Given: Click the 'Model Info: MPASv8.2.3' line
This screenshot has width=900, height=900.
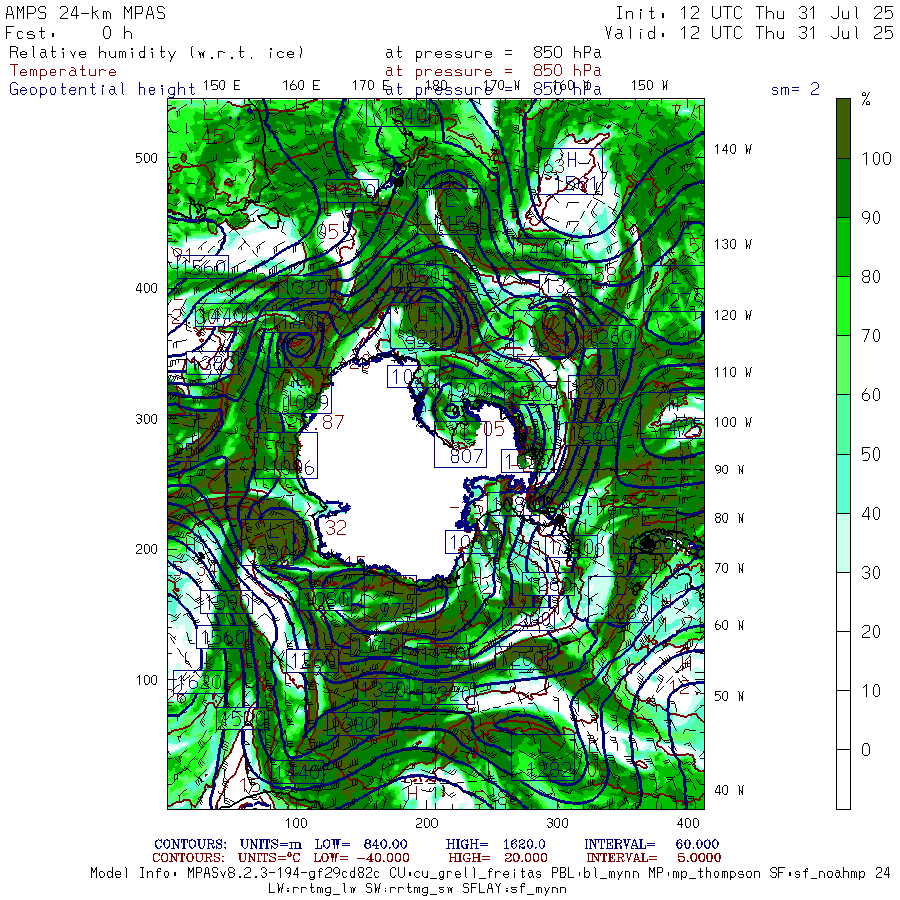Looking at the screenshot, I should tap(490, 874).
